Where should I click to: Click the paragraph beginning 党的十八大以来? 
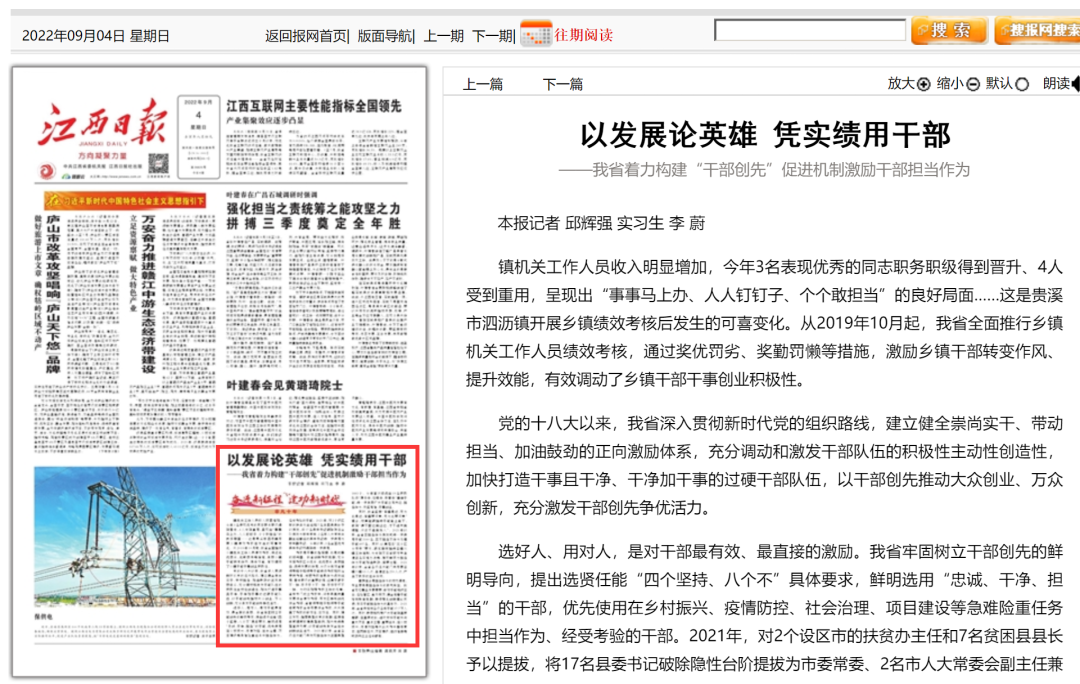point(765,466)
